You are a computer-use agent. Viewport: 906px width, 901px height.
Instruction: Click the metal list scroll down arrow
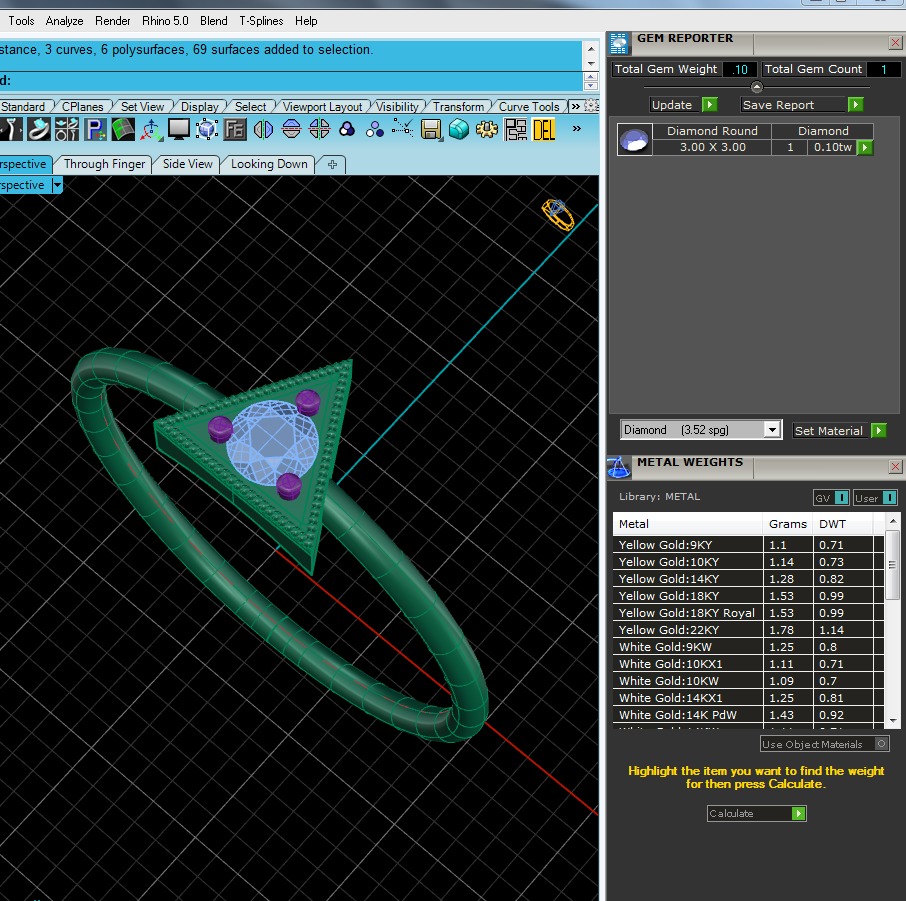click(x=893, y=720)
